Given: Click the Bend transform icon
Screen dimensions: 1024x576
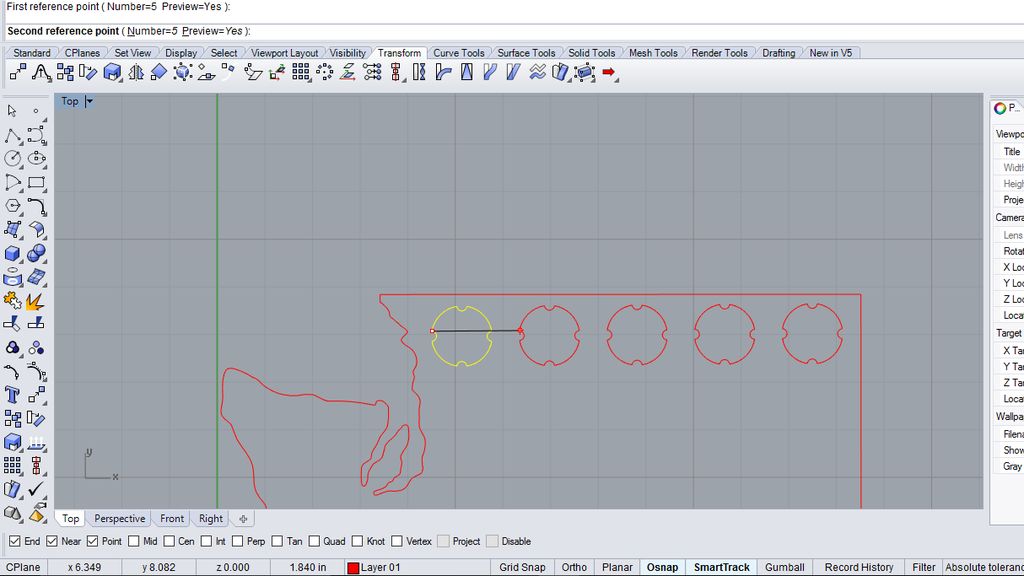Looking at the screenshot, I should point(443,72).
